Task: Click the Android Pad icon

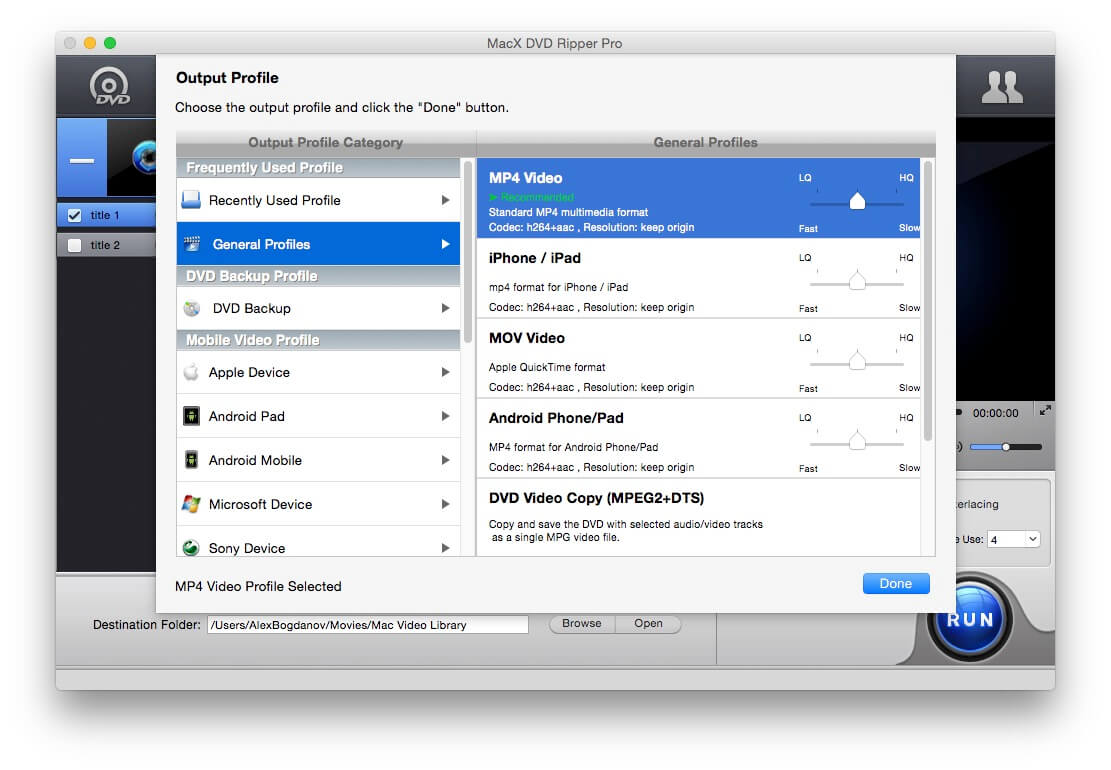Action: 191,416
